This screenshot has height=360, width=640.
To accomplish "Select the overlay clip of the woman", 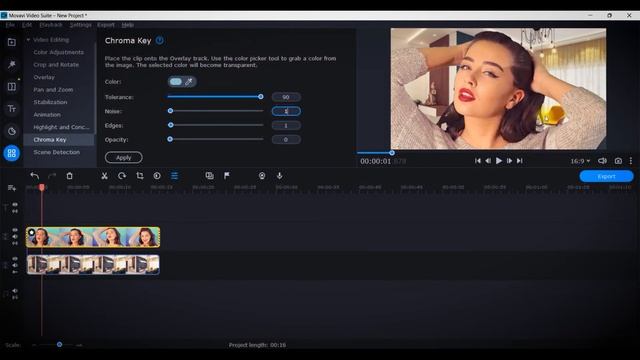I will (x=93, y=237).
